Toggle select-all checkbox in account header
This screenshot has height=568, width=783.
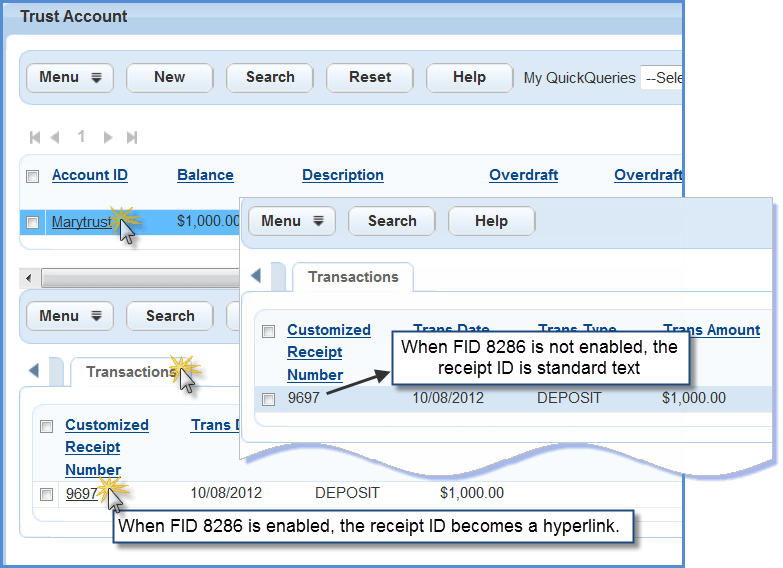tap(33, 176)
